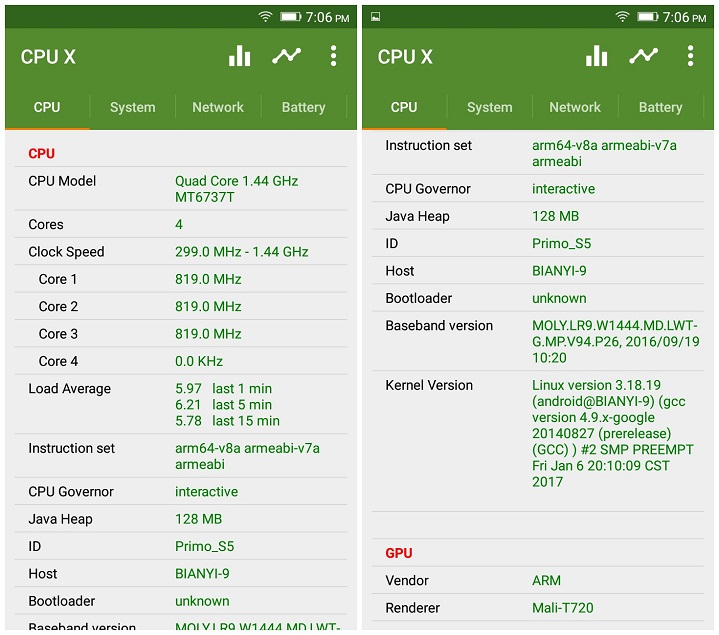Tap Load Average 5.97 last 1 min
Image resolution: width=719 pixels, height=635 pixels.
tap(223, 389)
